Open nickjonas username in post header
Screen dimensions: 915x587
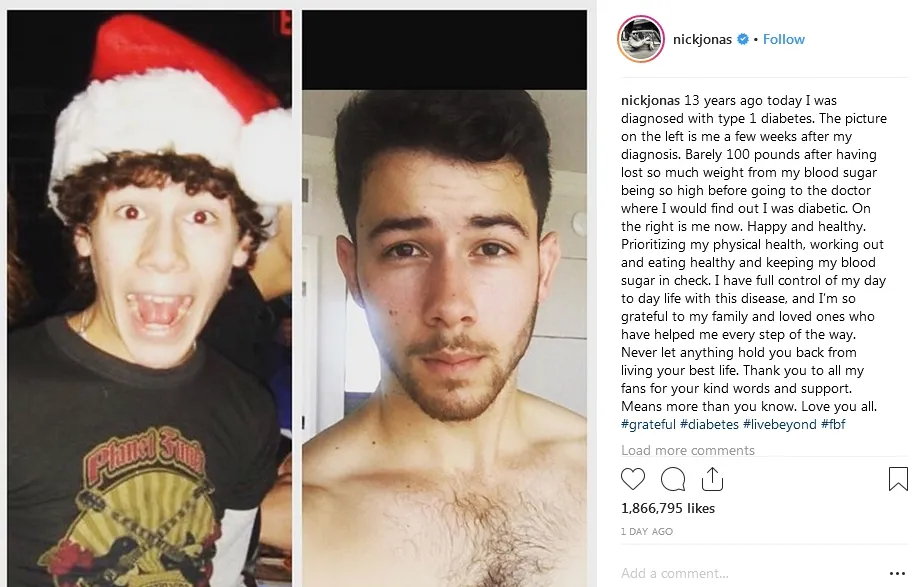[x=702, y=39]
